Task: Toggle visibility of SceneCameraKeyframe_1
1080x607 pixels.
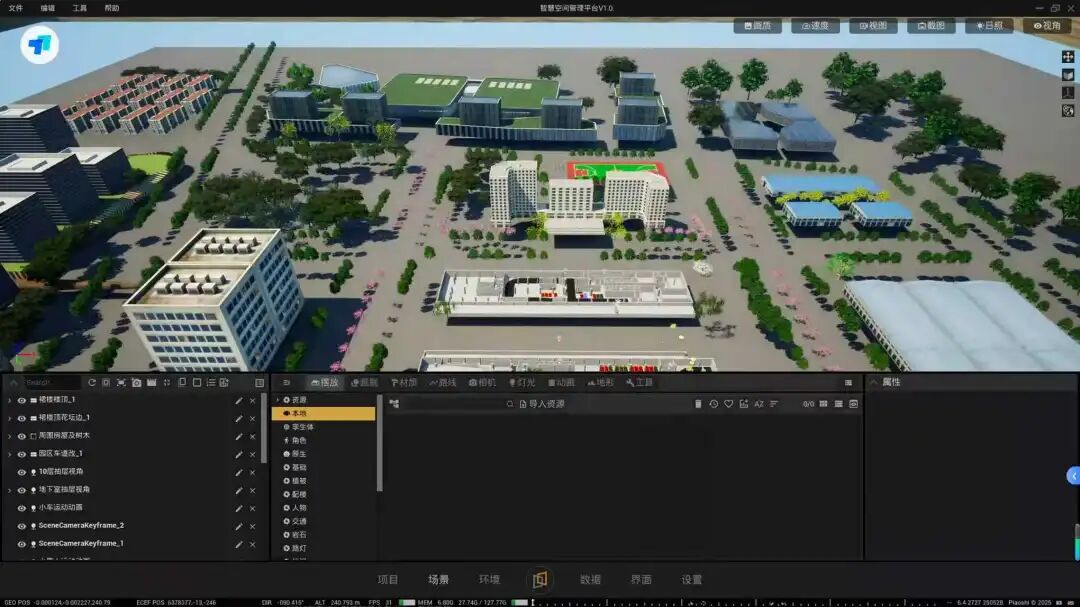Action: (21, 544)
